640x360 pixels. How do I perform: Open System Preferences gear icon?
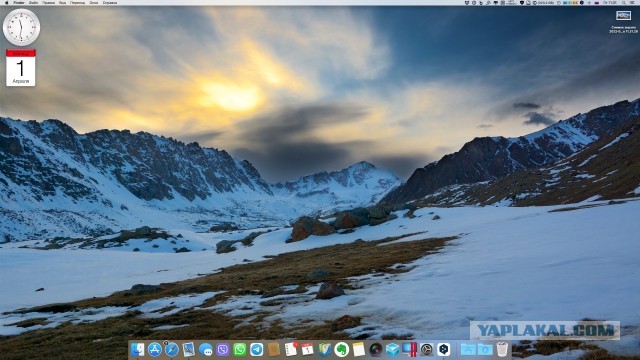coord(427,349)
